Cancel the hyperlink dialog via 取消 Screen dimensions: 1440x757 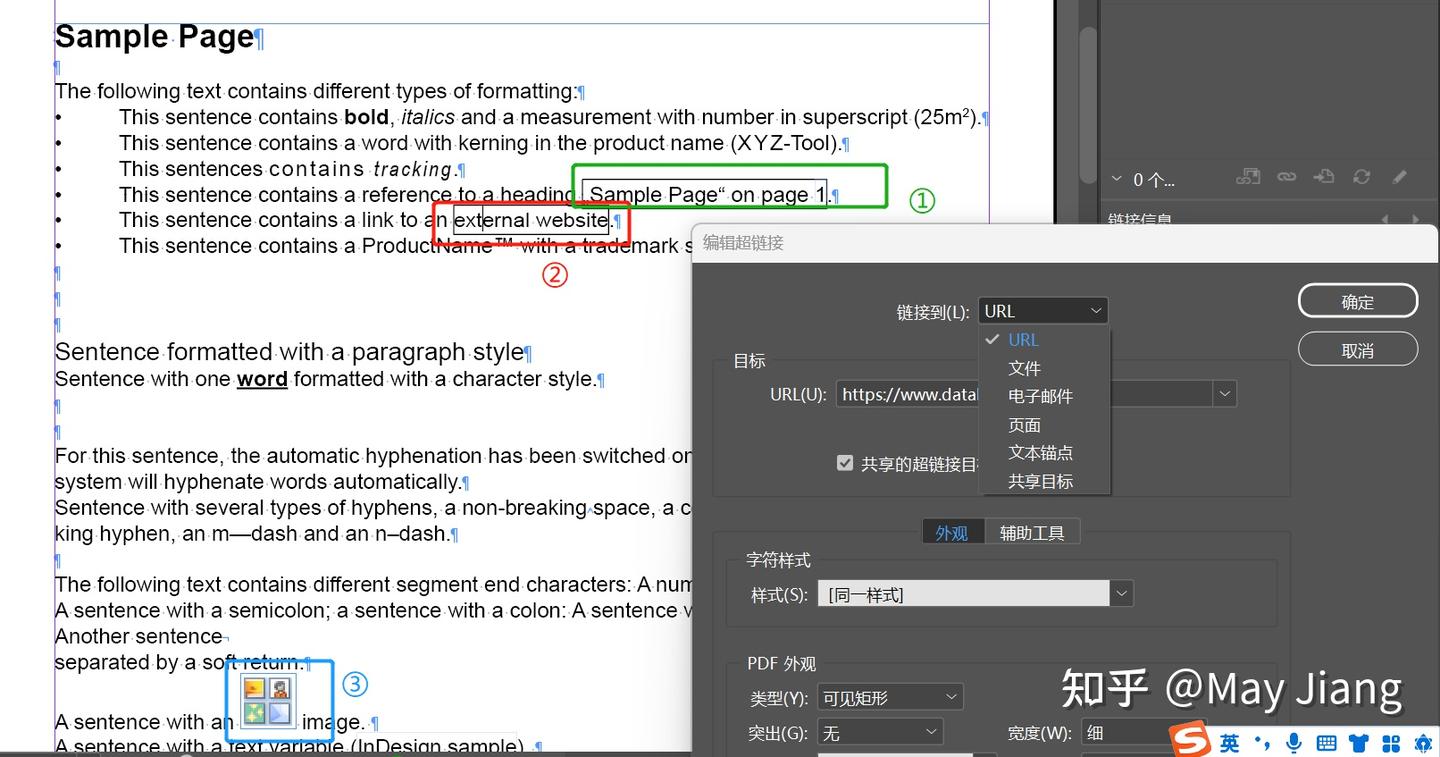pyautogui.click(x=1357, y=349)
